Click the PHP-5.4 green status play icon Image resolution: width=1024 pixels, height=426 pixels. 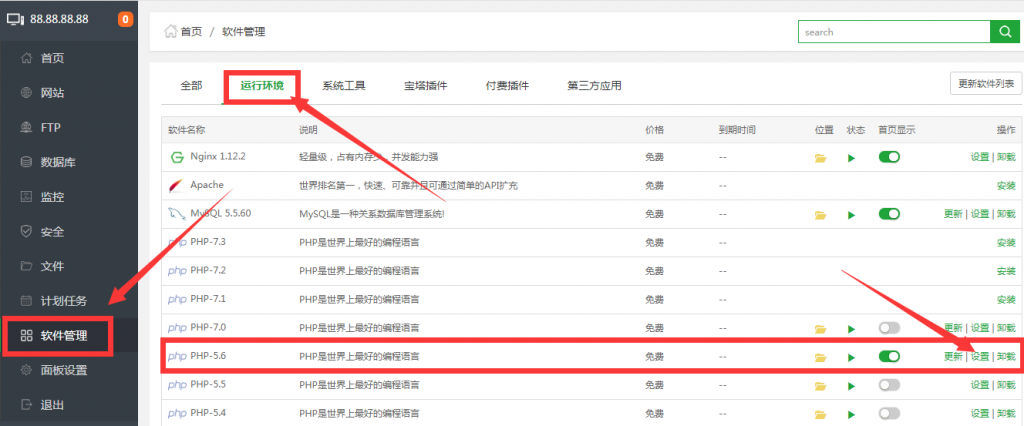point(852,414)
